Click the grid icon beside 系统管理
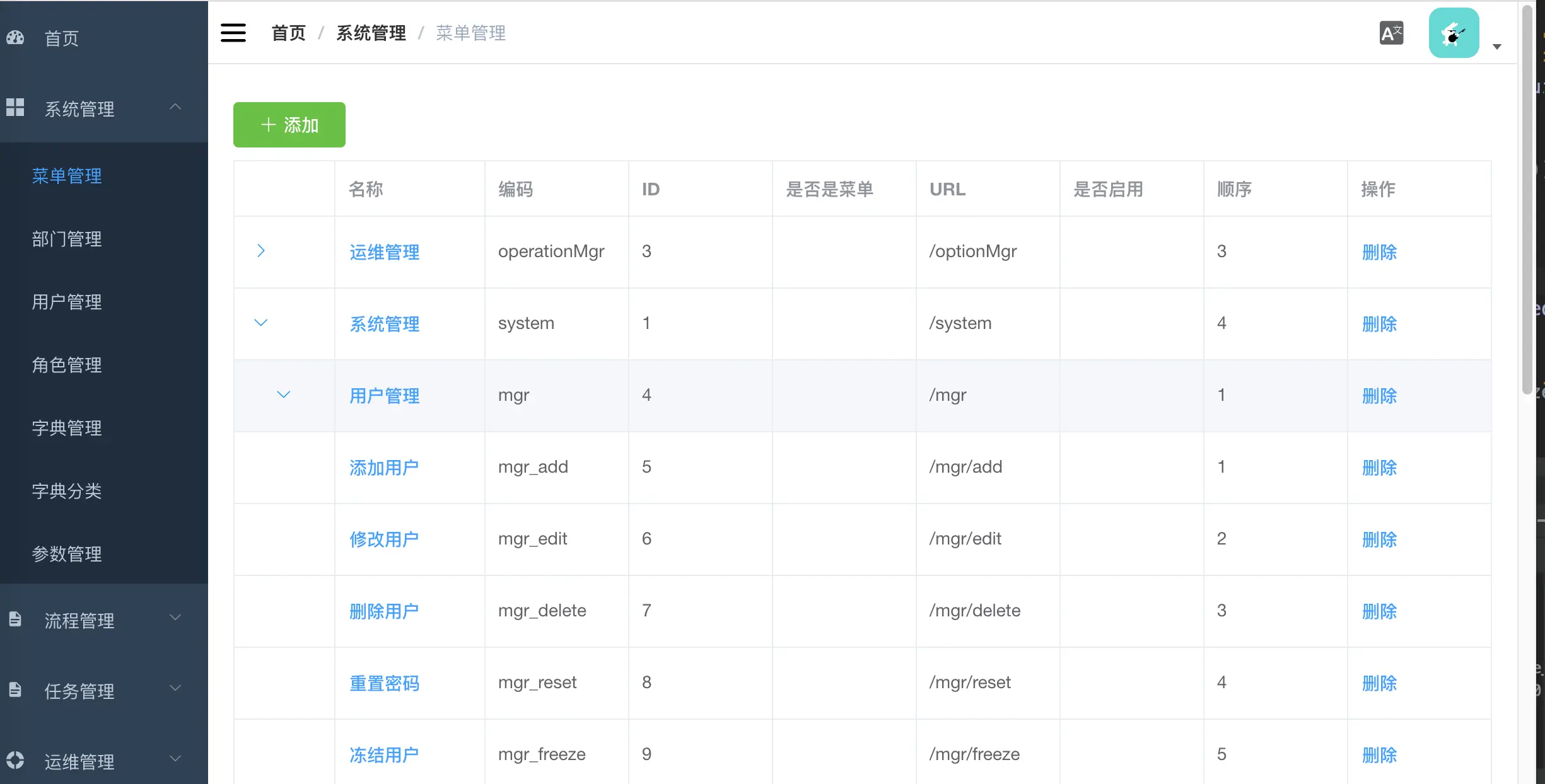 pyautogui.click(x=15, y=107)
